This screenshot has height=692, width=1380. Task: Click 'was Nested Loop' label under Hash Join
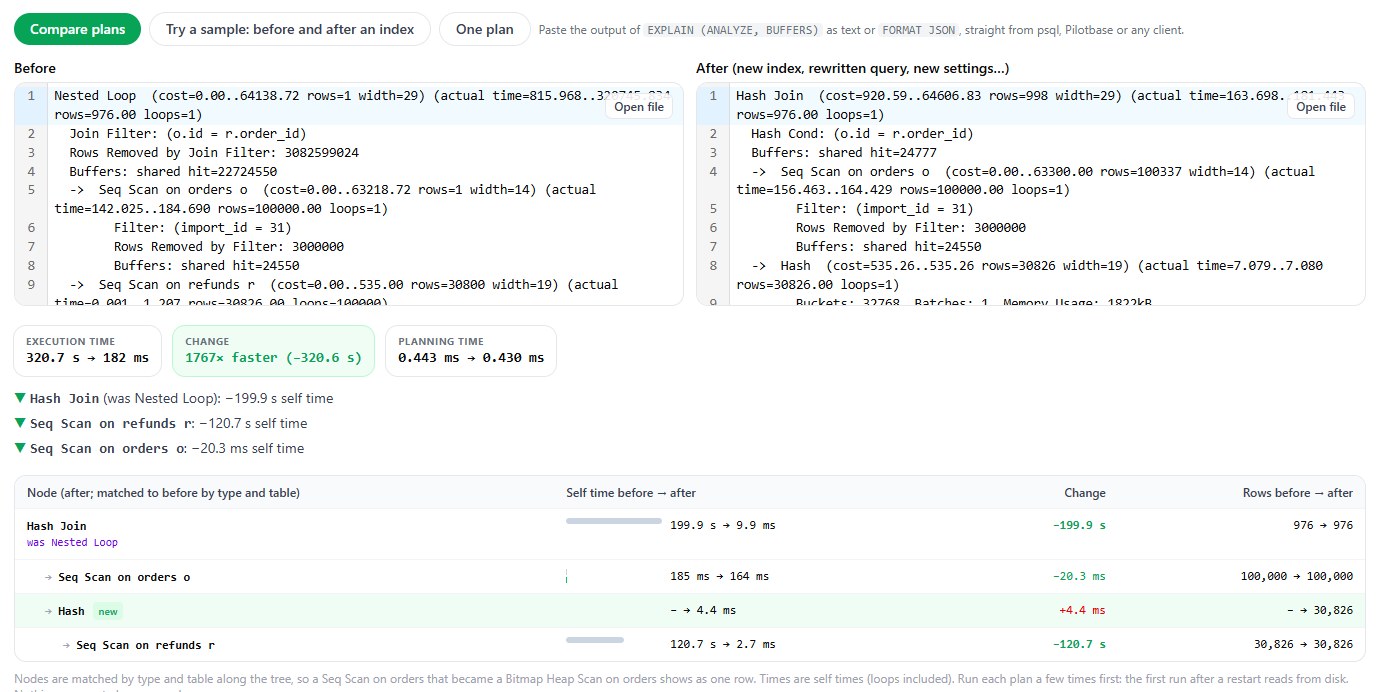[x=72, y=543]
